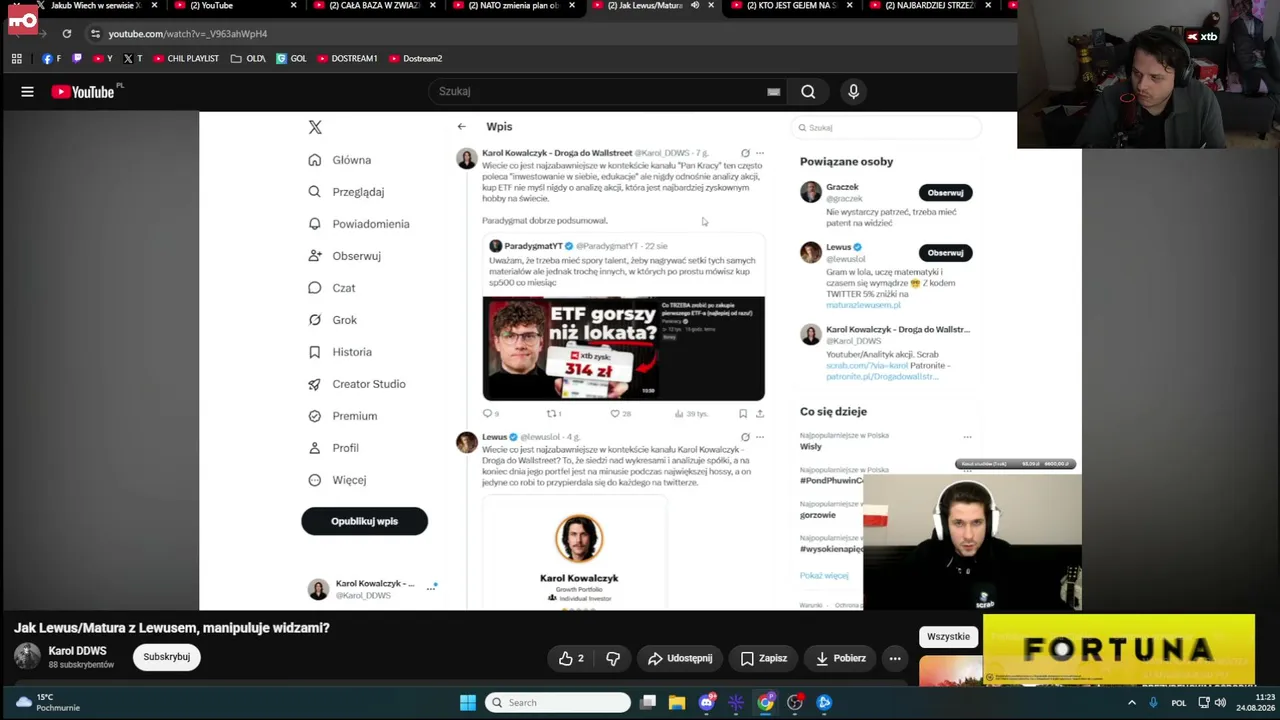Like the YouTube video with 2 likes
Image resolution: width=1280 pixels, height=720 pixels.
[x=572, y=658]
